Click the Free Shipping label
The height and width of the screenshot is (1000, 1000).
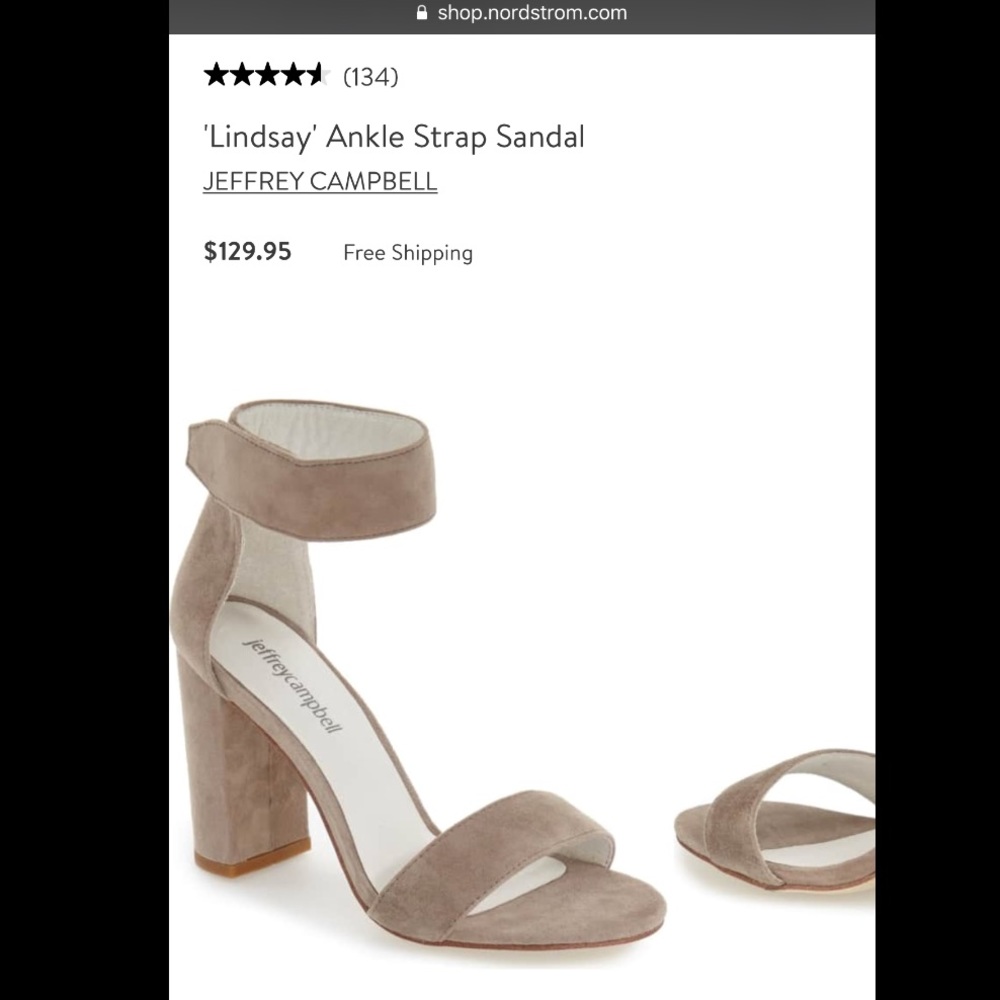click(407, 253)
